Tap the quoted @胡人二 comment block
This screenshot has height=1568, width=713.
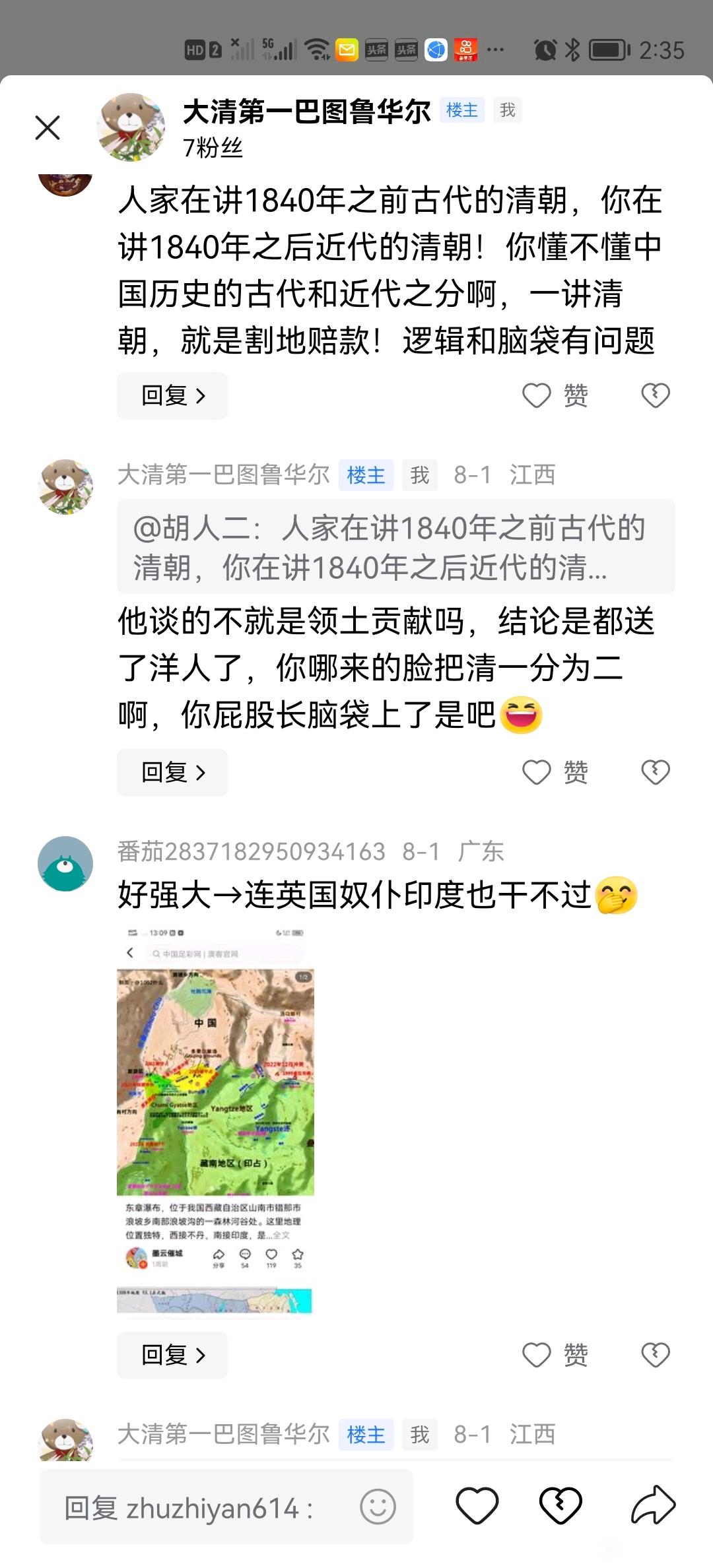coord(396,546)
